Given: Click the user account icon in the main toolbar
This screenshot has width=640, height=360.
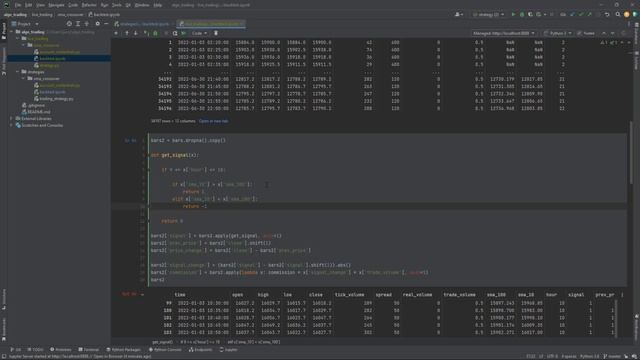Looking at the screenshot, I should coord(459,14).
